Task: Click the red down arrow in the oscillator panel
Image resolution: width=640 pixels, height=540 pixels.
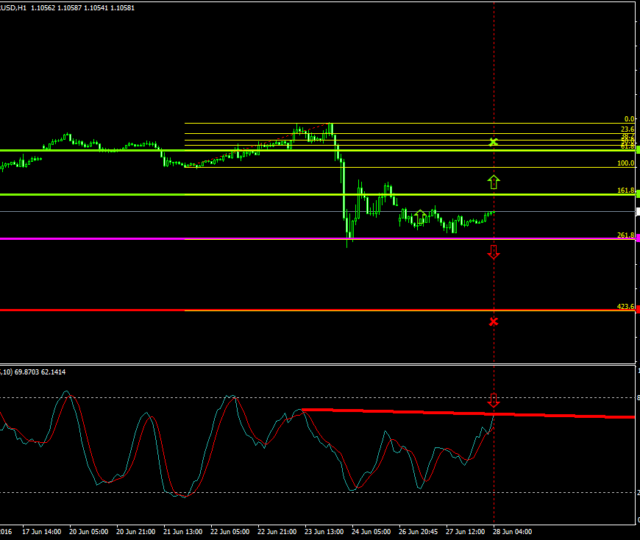Action: pos(493,401)
